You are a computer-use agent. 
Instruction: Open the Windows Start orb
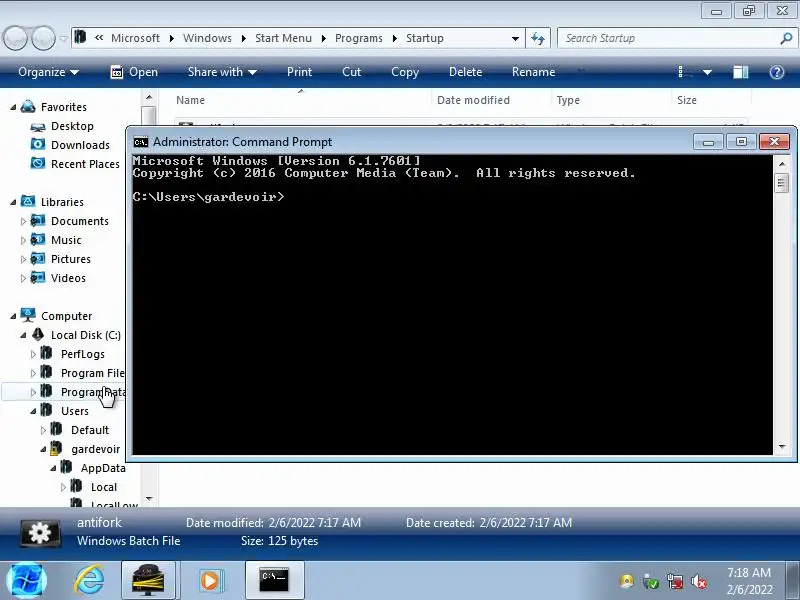click(x=27, y=581)
